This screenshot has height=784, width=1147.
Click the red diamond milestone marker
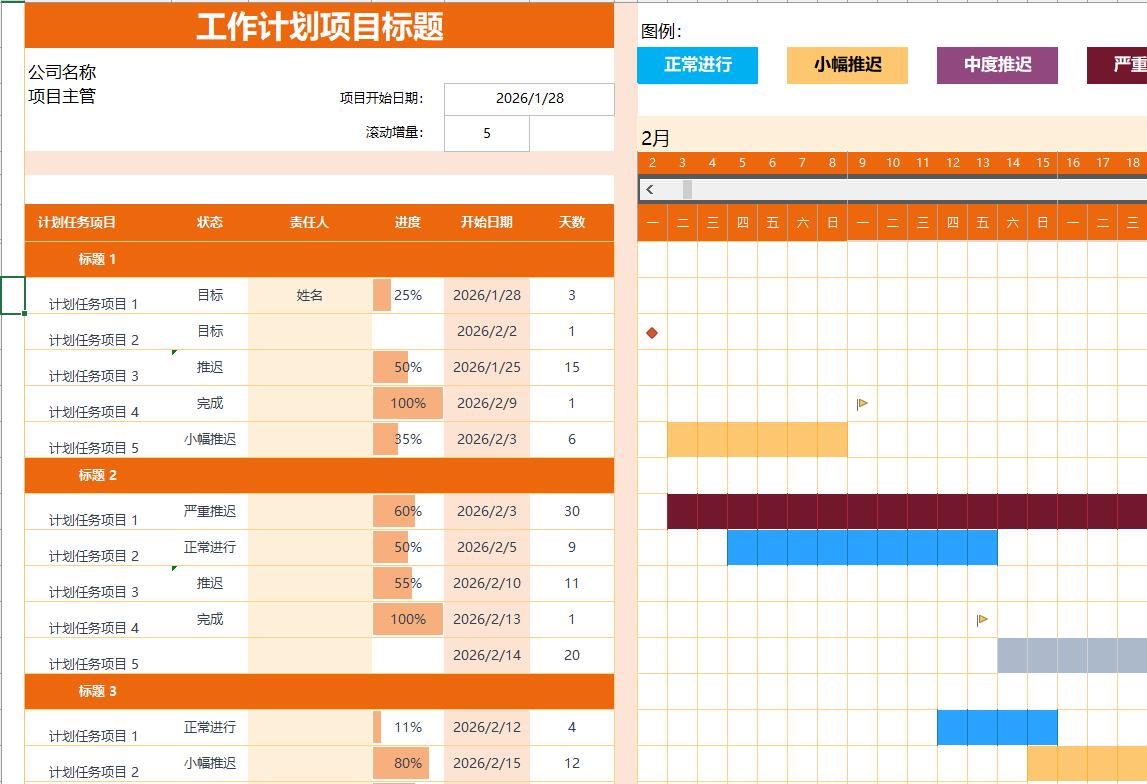coord(652,333)
